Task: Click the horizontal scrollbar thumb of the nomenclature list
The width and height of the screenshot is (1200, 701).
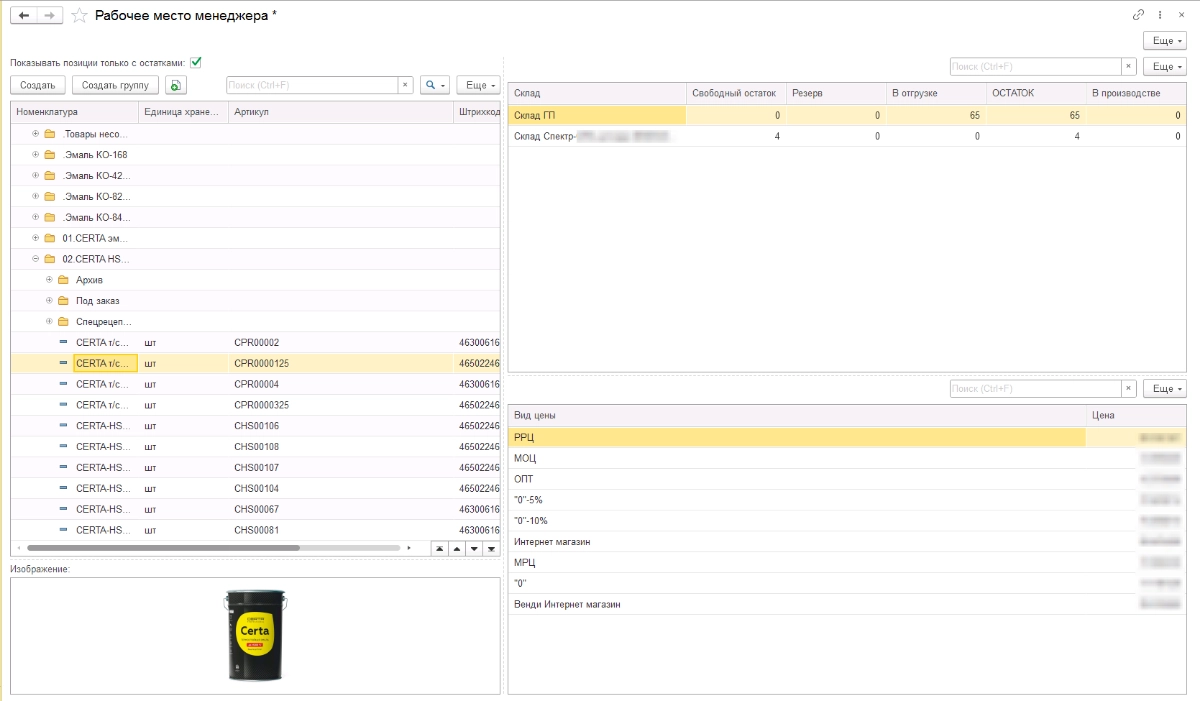Action: (x=163, y=548)
